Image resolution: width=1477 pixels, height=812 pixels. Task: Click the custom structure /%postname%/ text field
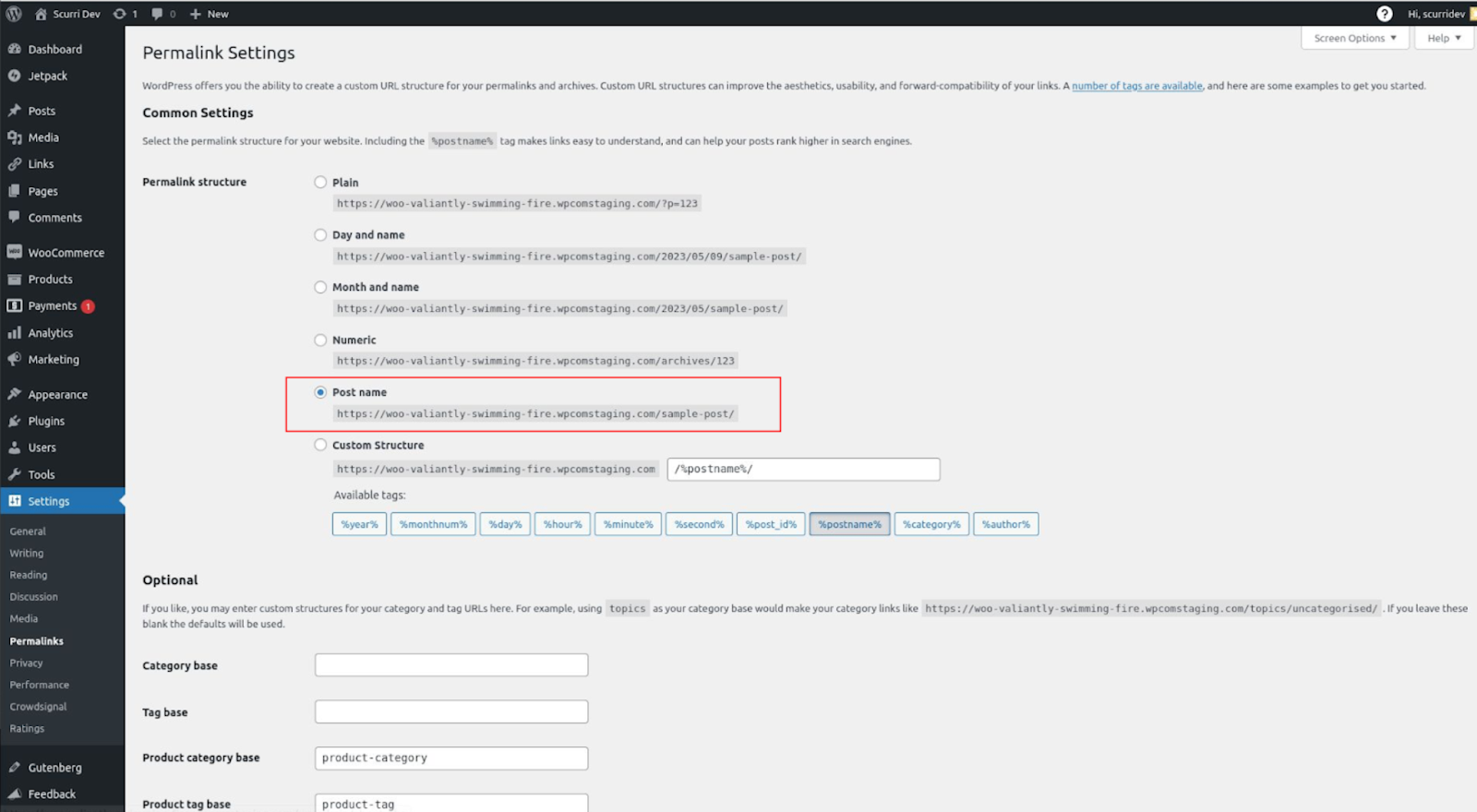[x=803, y=469]
